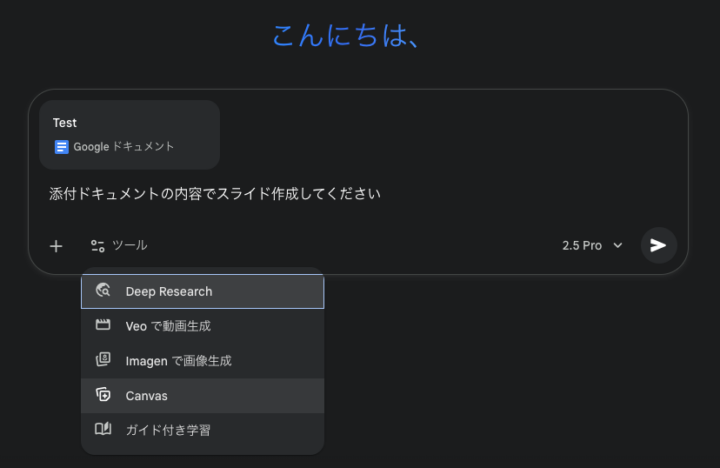Click the tools sliders icon
This screenshot has height=468, width=720.
(x=97, y=246)
